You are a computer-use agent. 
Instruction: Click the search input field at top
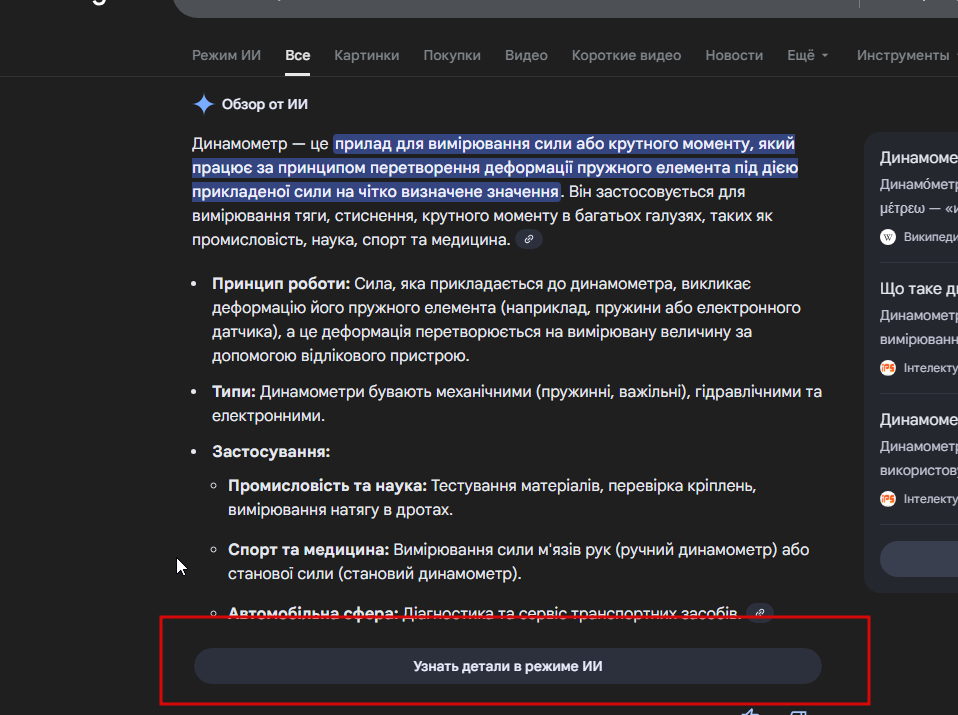[500, 6]
